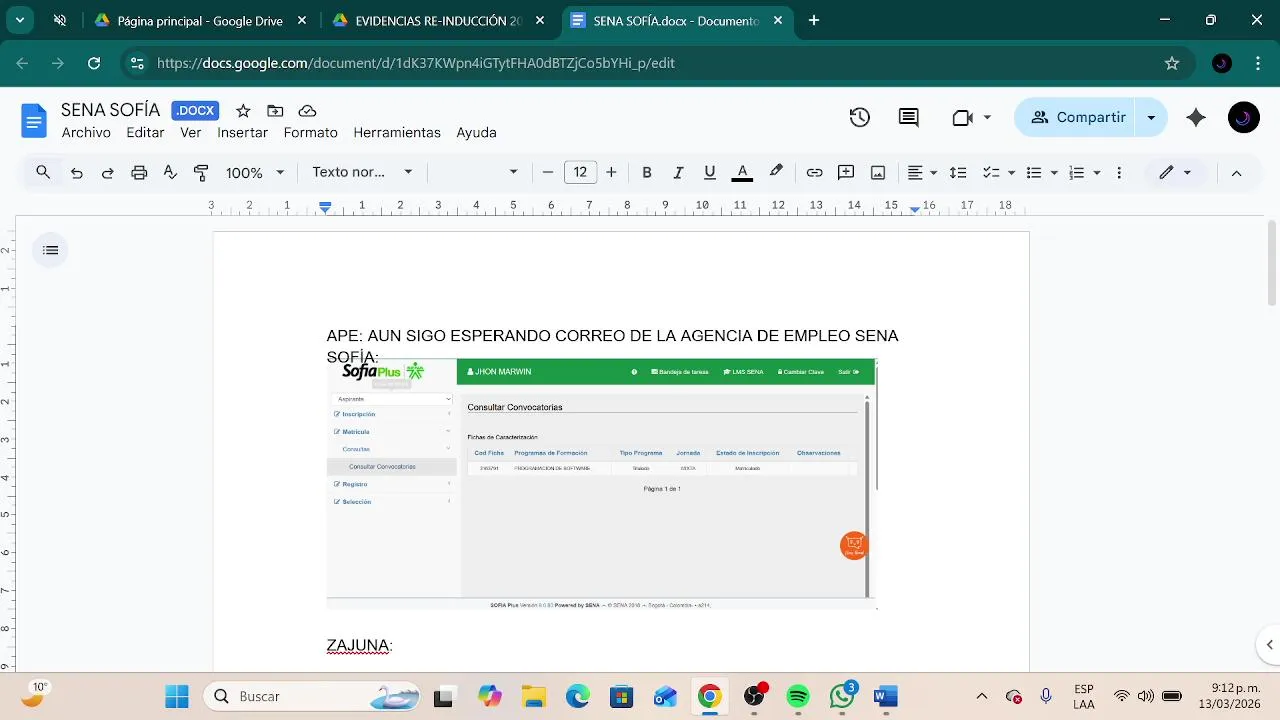The image size is (1280, 720).
Task: Undo the last action
Action: pyautogui.click(x=76, y=173)
